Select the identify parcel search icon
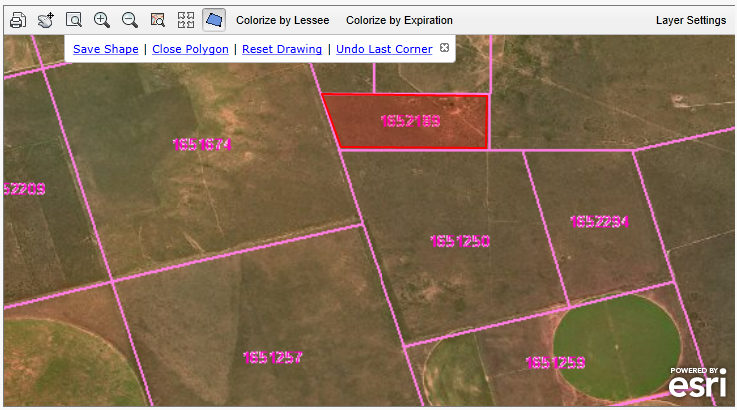This screenshot has width=737, height=410. click(x=157, y=20)
